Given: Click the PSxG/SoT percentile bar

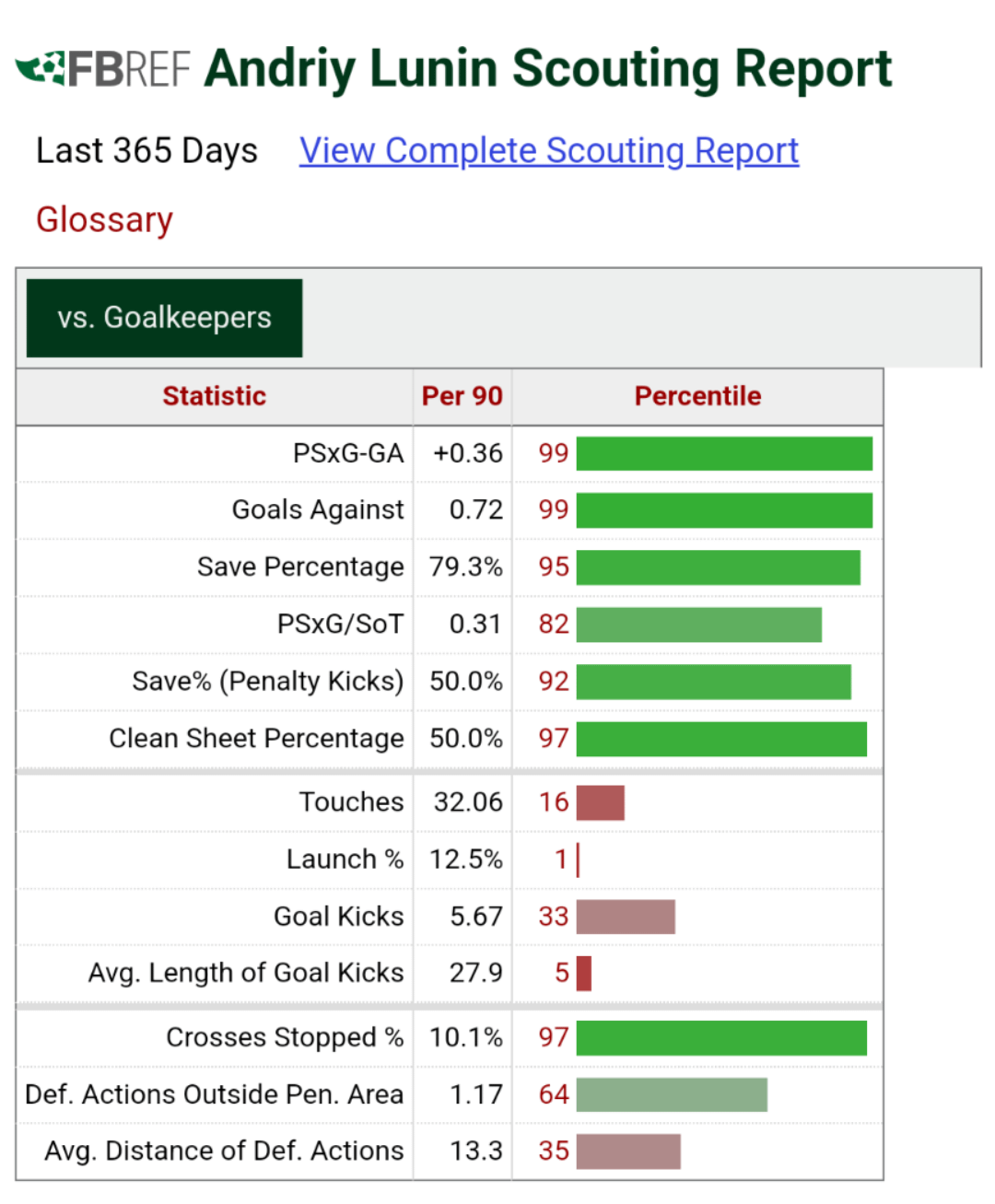Looking at the screenshot, I should pos(698,625).
